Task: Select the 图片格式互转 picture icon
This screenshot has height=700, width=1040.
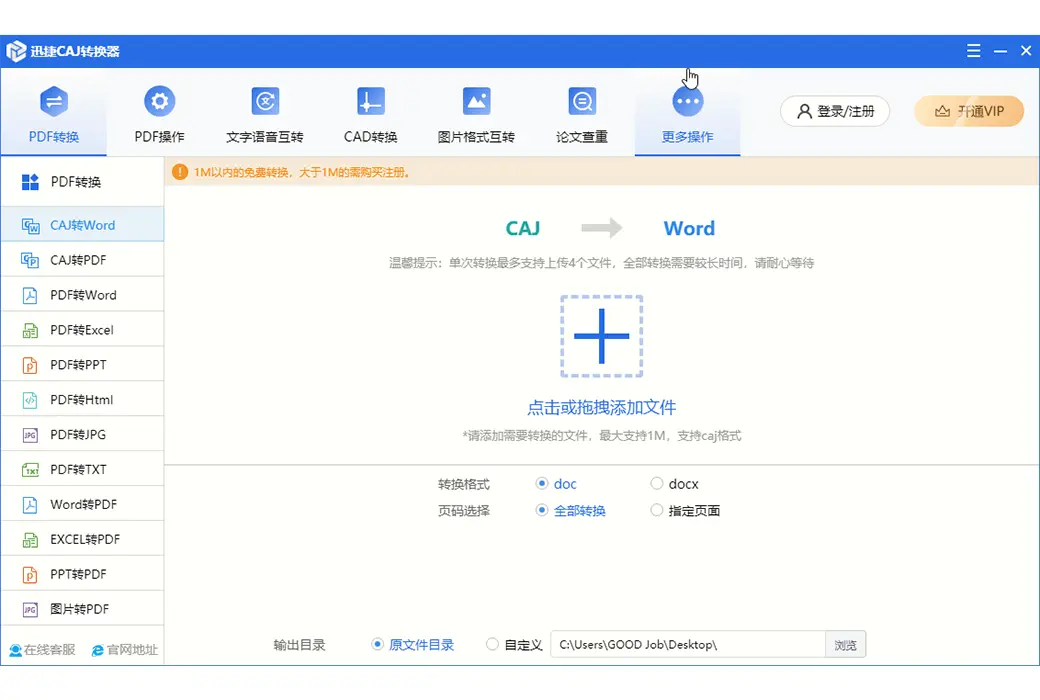Action: tap(476, 102)
